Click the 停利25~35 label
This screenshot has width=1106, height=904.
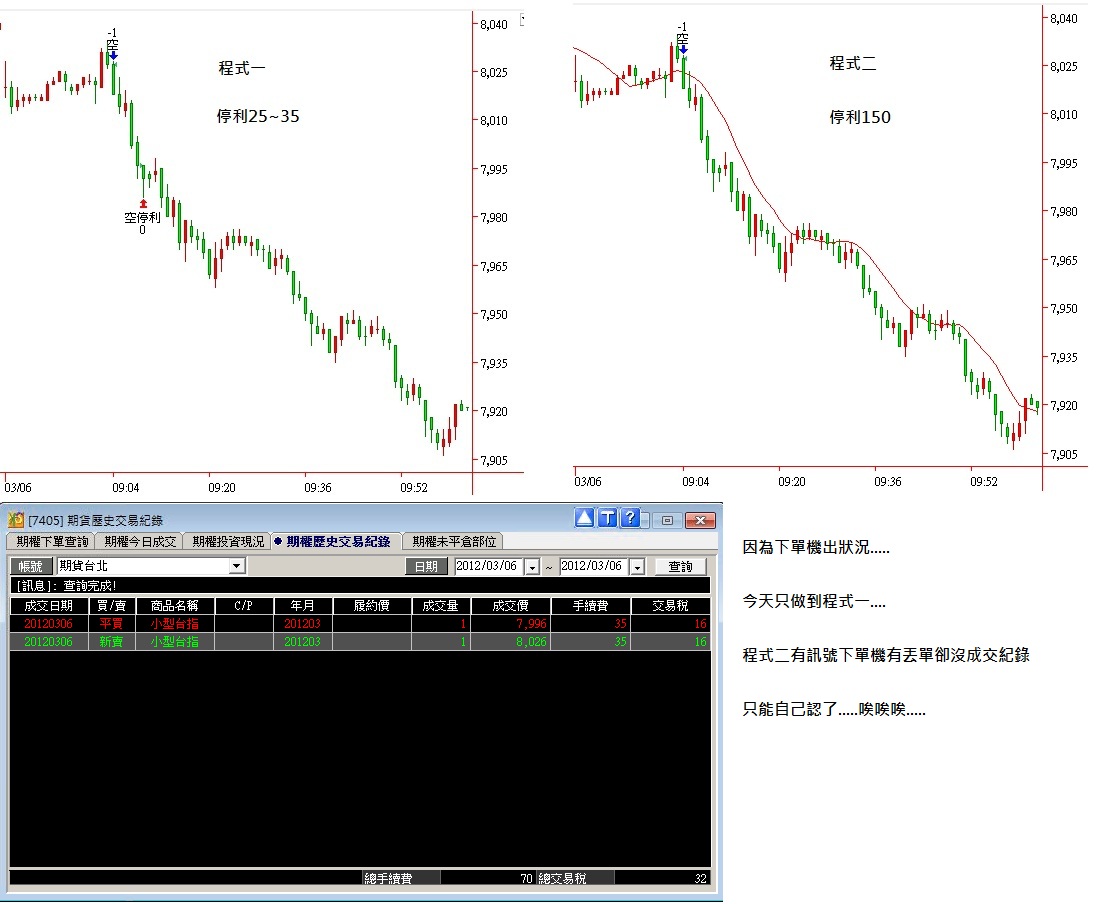pyautogui.click(x=257, y=116)
